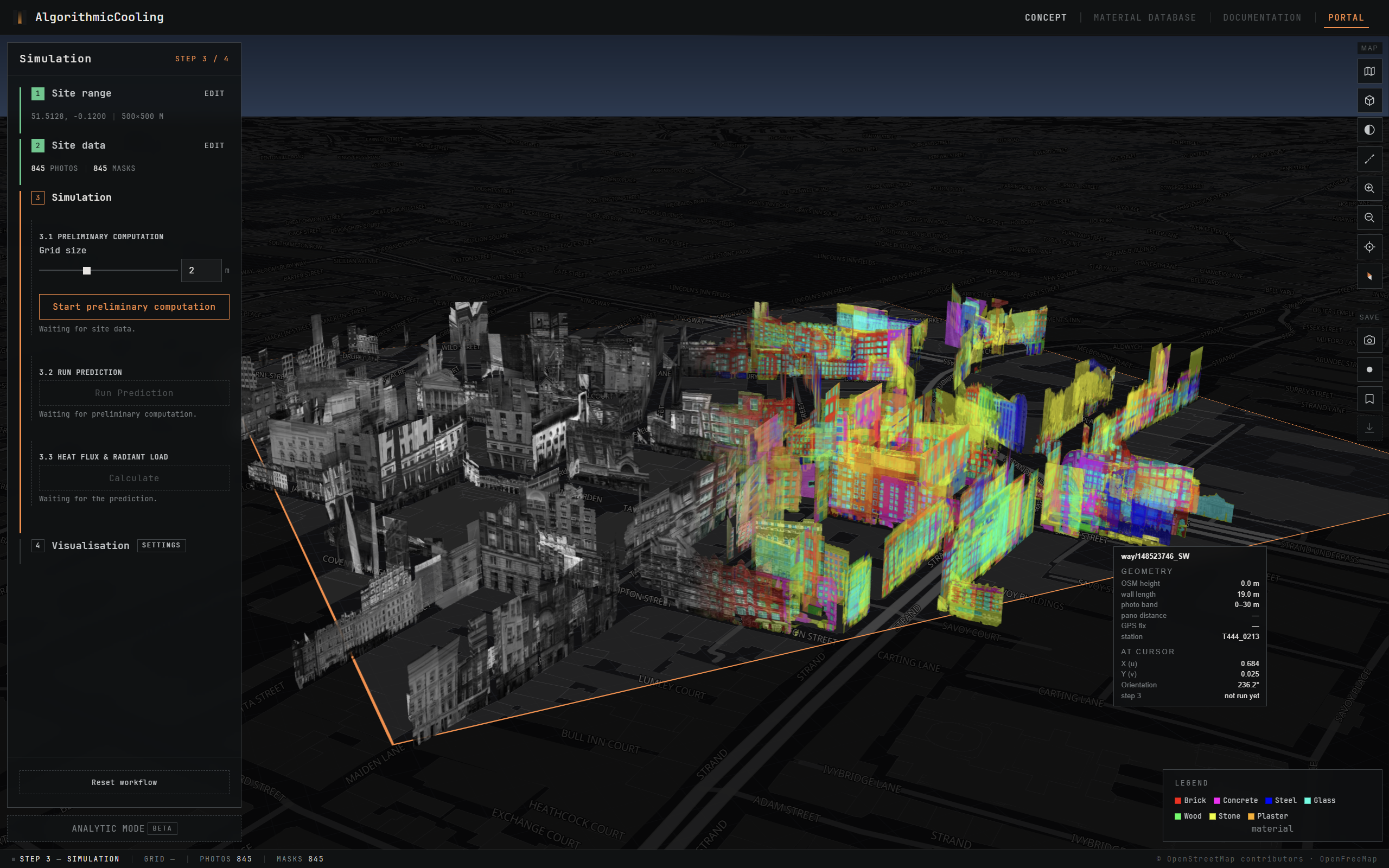Click the Wood green legend swatch
The height and width of the screenshot is (868, 1389).
tap(1178, 816)
